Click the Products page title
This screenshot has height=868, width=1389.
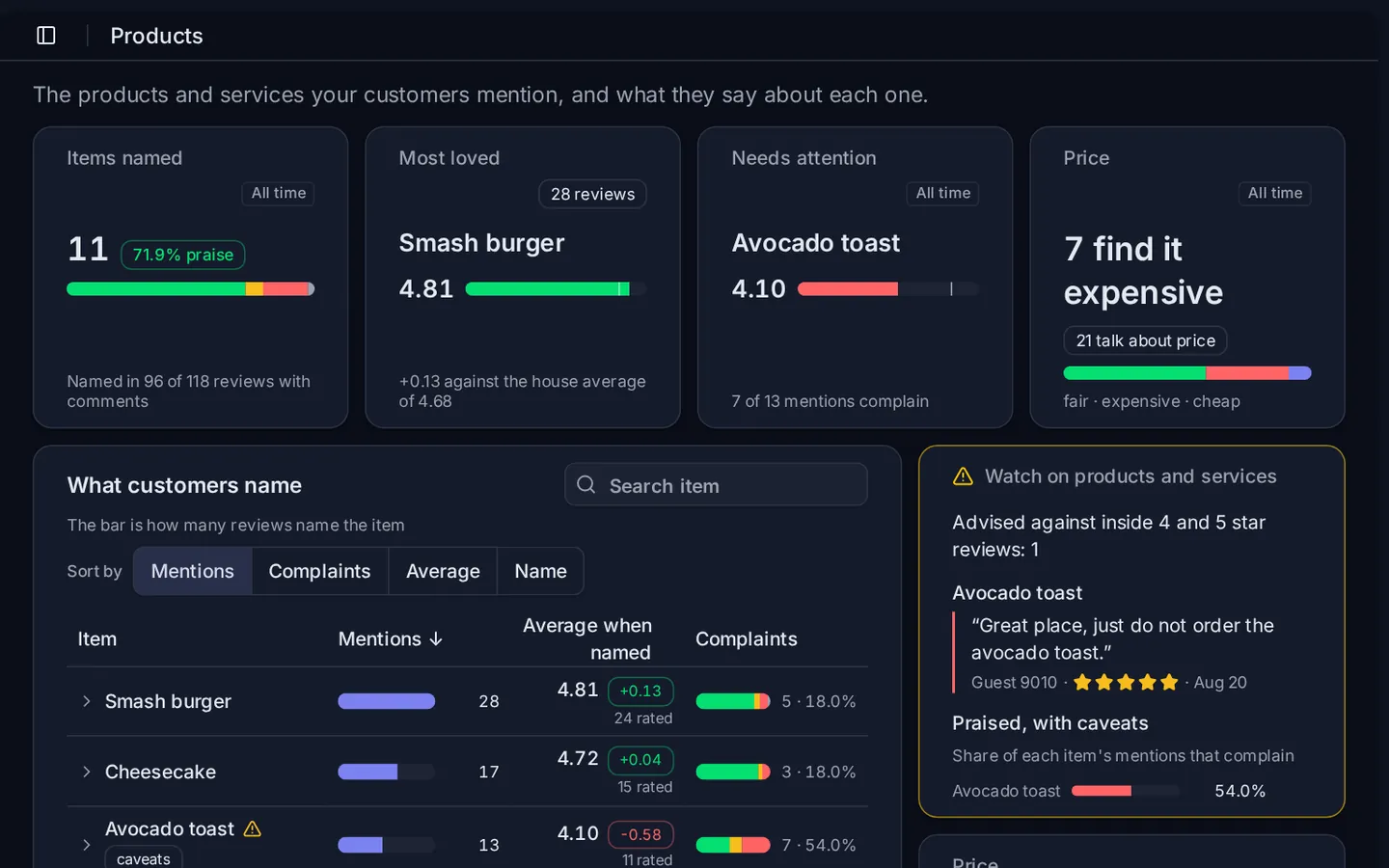tap(157, 36)
